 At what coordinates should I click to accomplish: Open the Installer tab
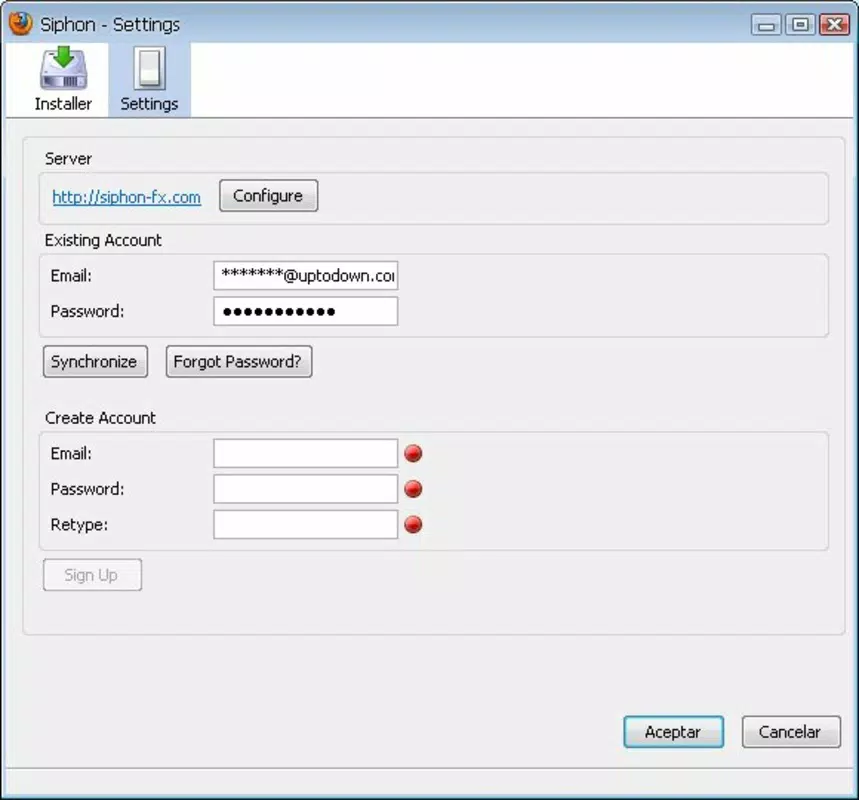click(x=63, y=80)
